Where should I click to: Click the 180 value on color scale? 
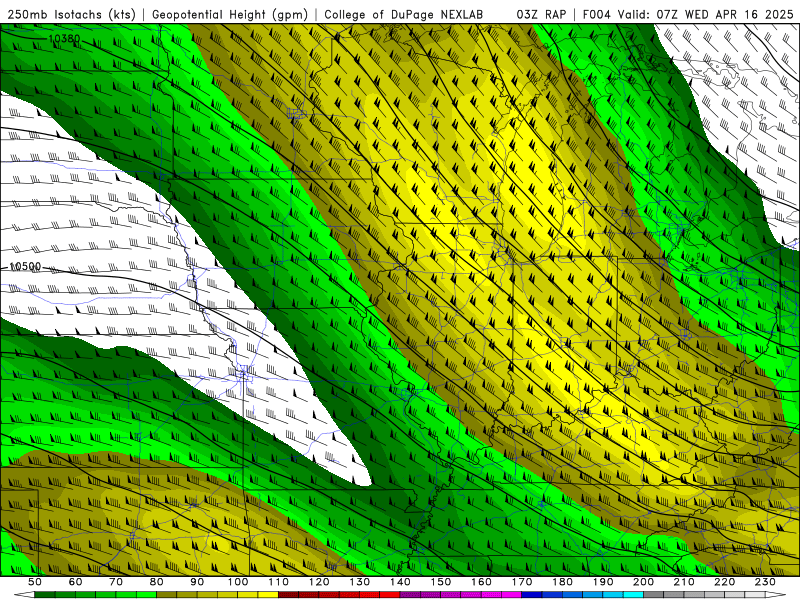click(x=562, y=582)
